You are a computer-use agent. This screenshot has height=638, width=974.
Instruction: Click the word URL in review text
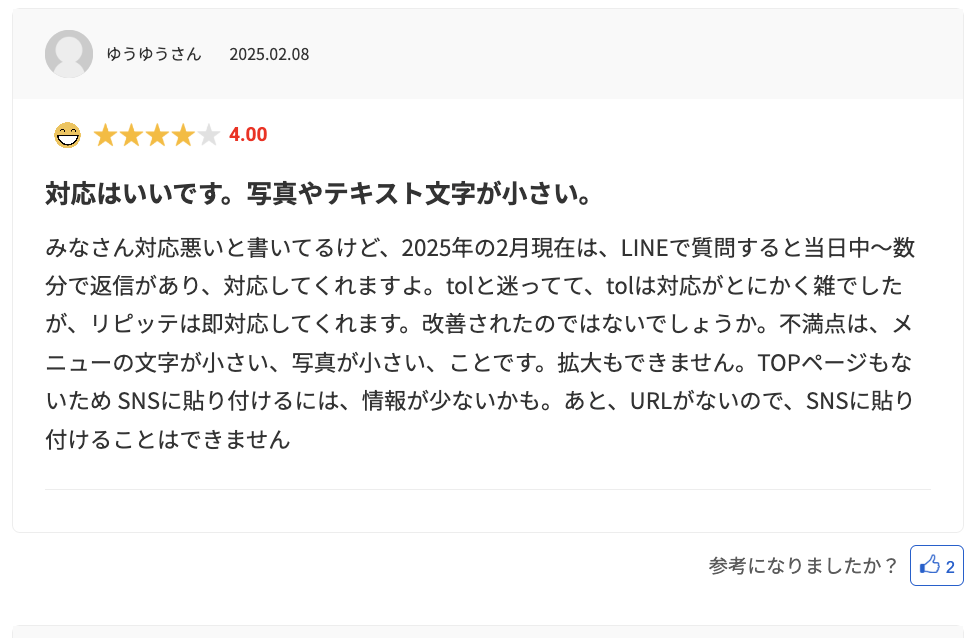(x=654, y=401)
